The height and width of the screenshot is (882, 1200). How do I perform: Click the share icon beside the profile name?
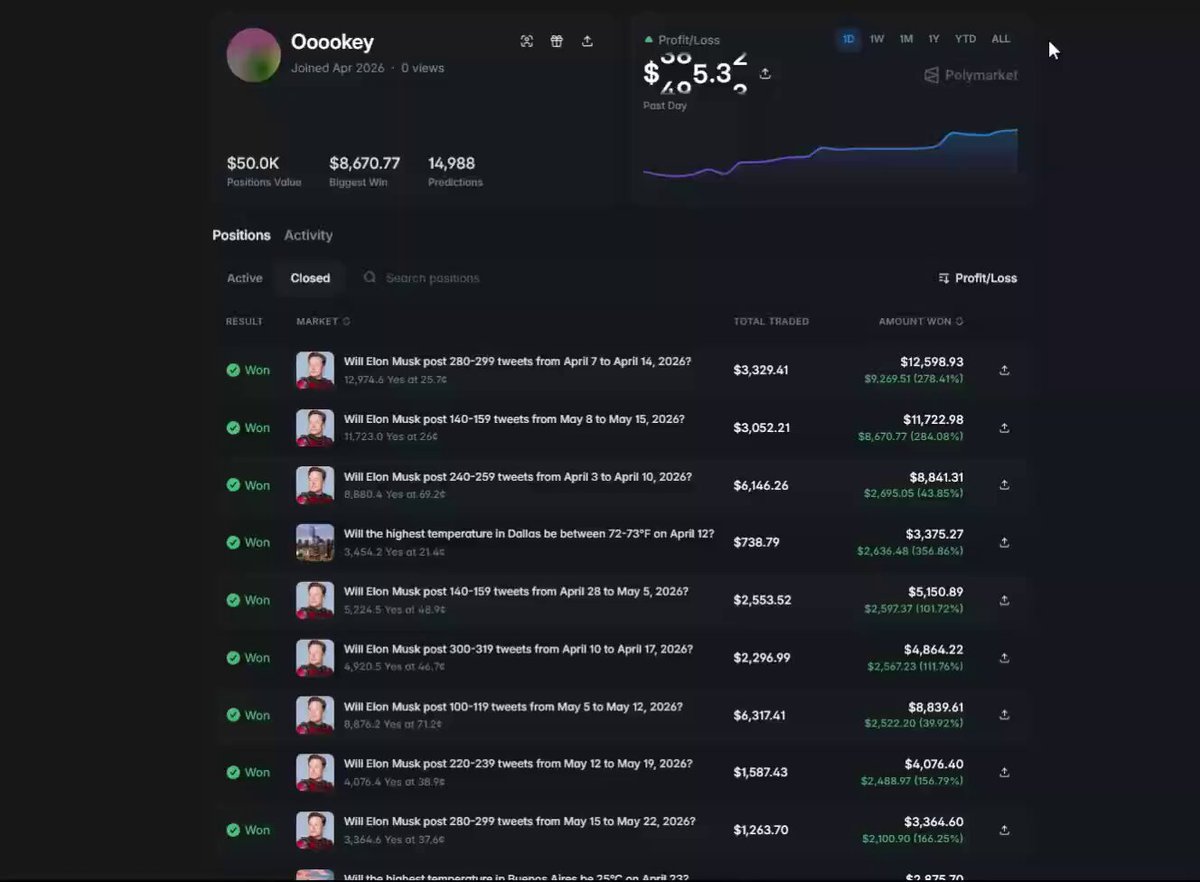587,41
